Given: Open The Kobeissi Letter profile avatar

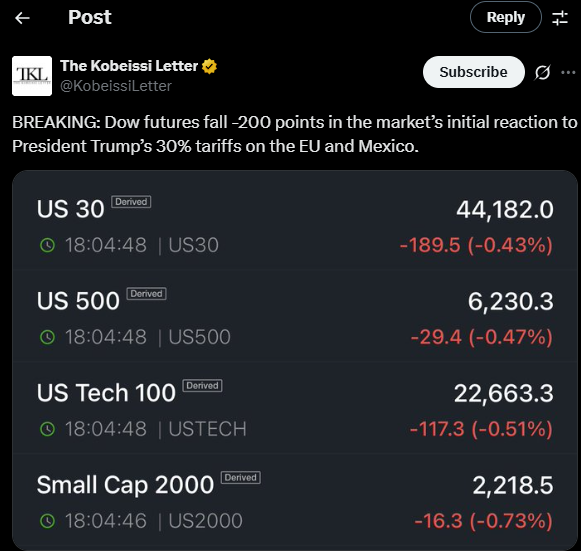Looking at the screenshot, I should (x=32, y=76).
